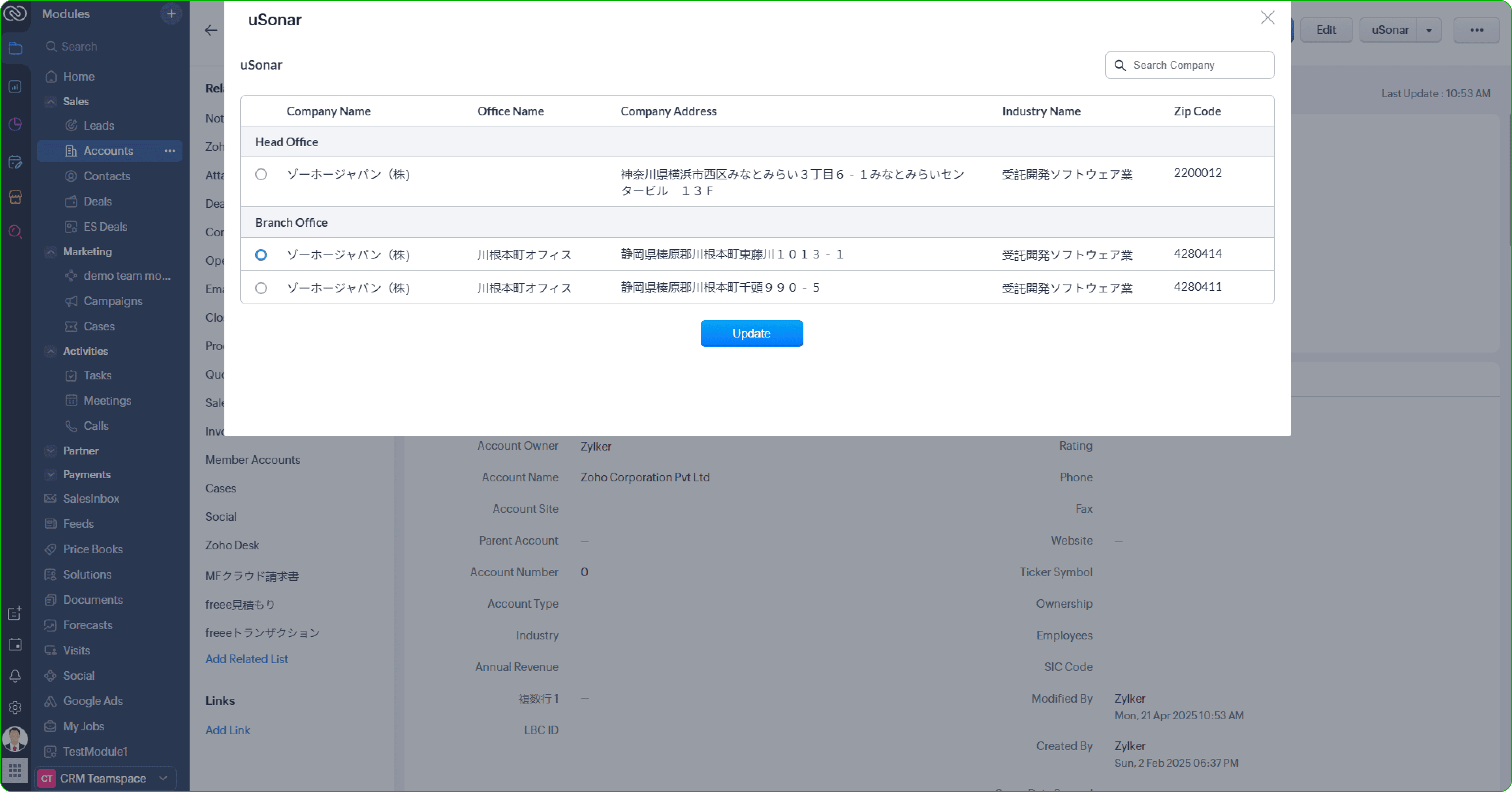Collapse the Sales section

[x=51, y=102]
